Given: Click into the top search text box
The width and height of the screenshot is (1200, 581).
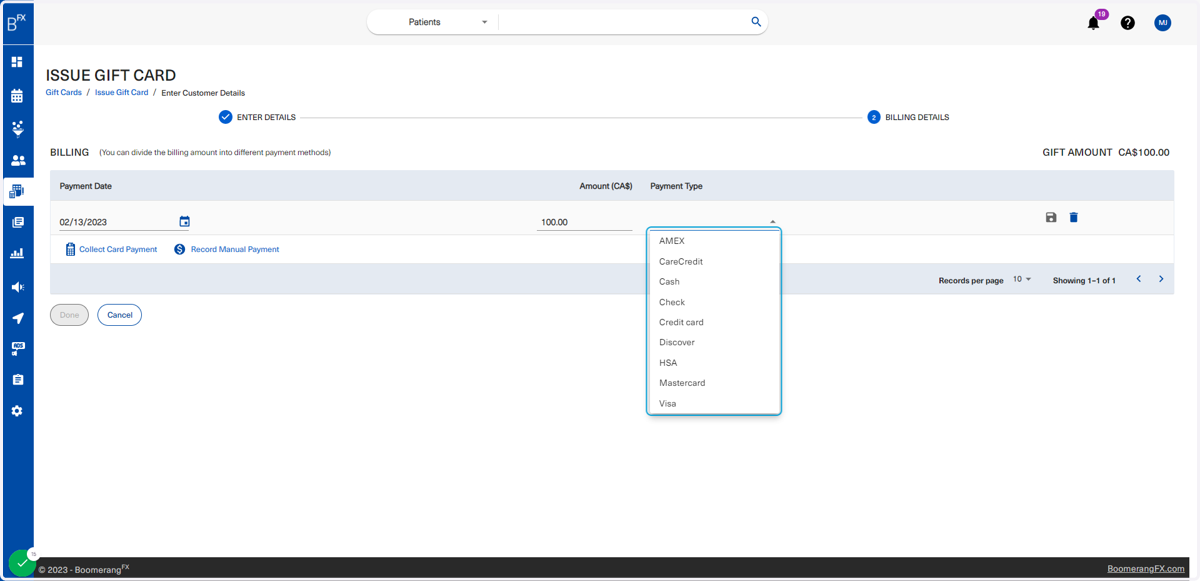Looking at the screenshot, I should tap(624, 22).
